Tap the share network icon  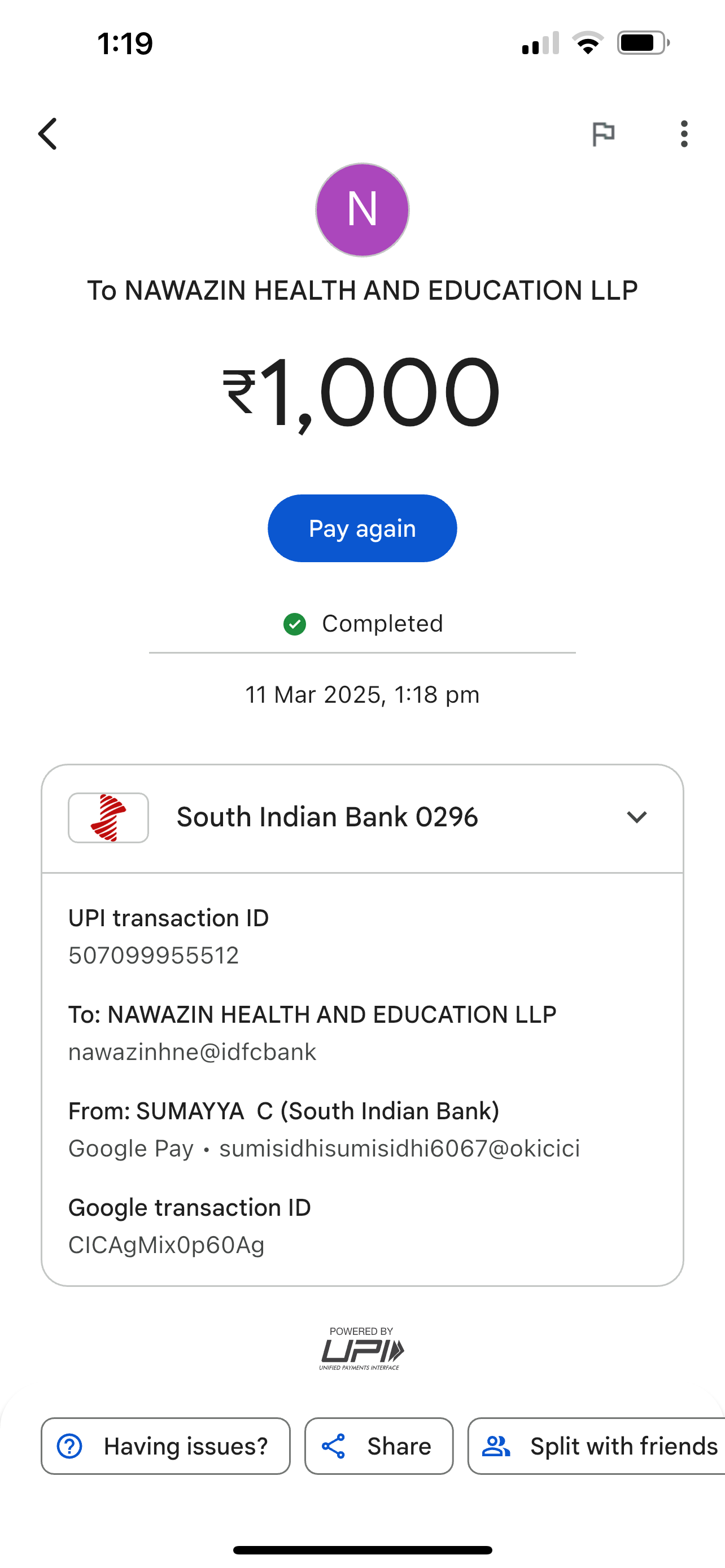tap(334, 1446)
